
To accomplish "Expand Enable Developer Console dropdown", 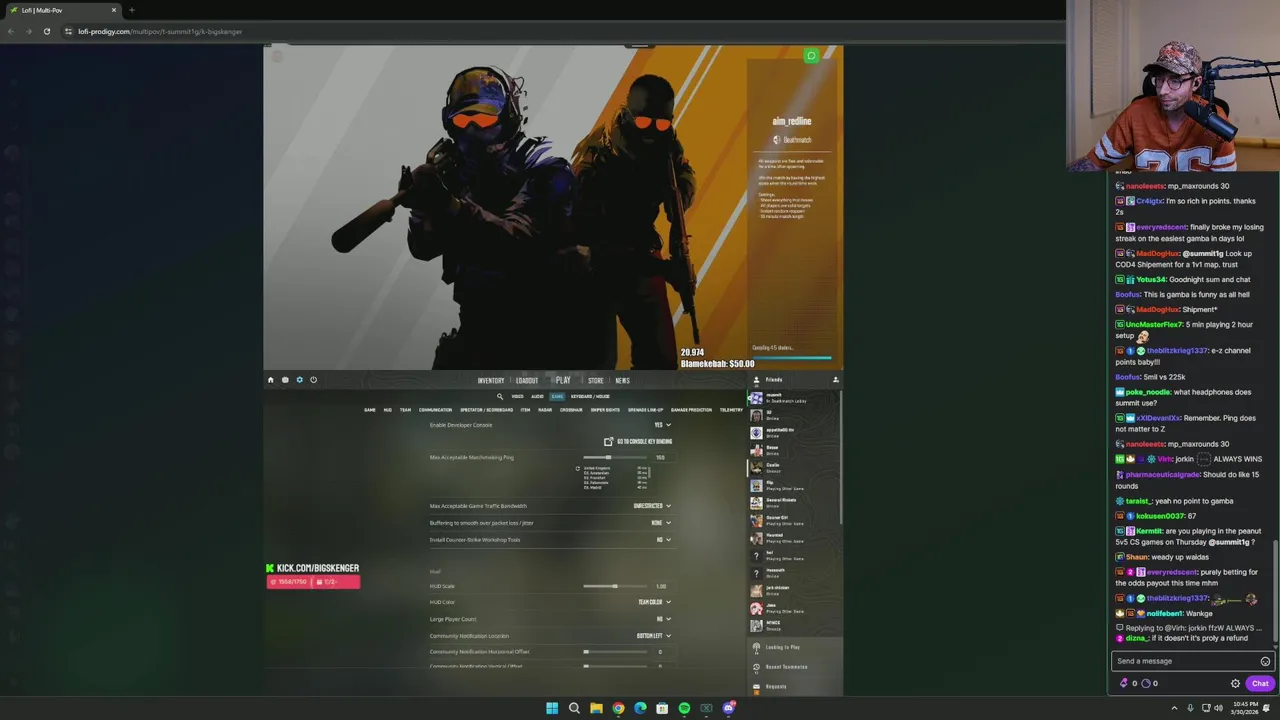I will click(x=662, y=425).
